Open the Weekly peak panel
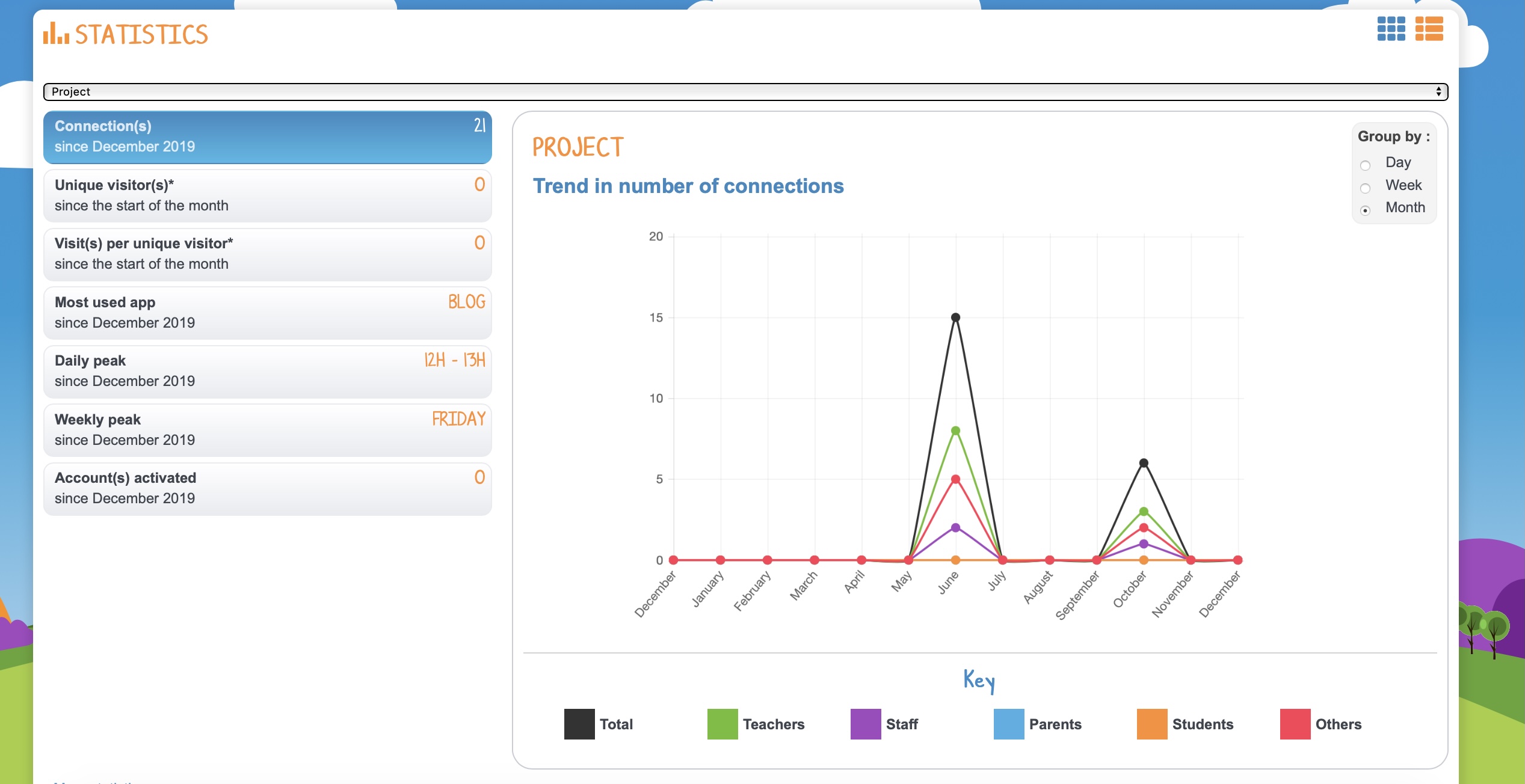The height and width of the screenshot is (784, 1525). click(x=267, y=430)
